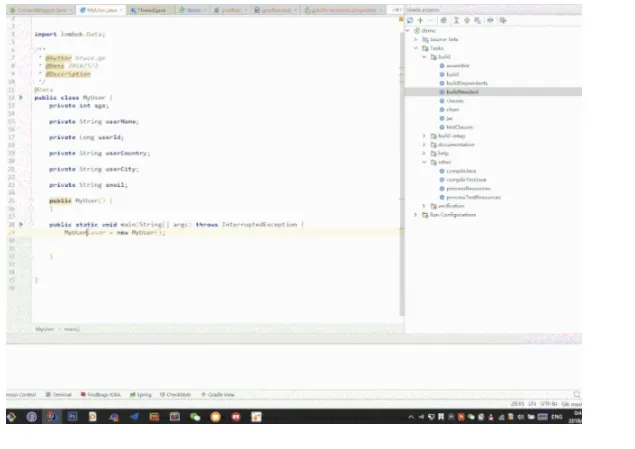Toggle offline mode icon in Gradle toolbar
This screenshot has width=635, height=449.
tap(490, 20)
